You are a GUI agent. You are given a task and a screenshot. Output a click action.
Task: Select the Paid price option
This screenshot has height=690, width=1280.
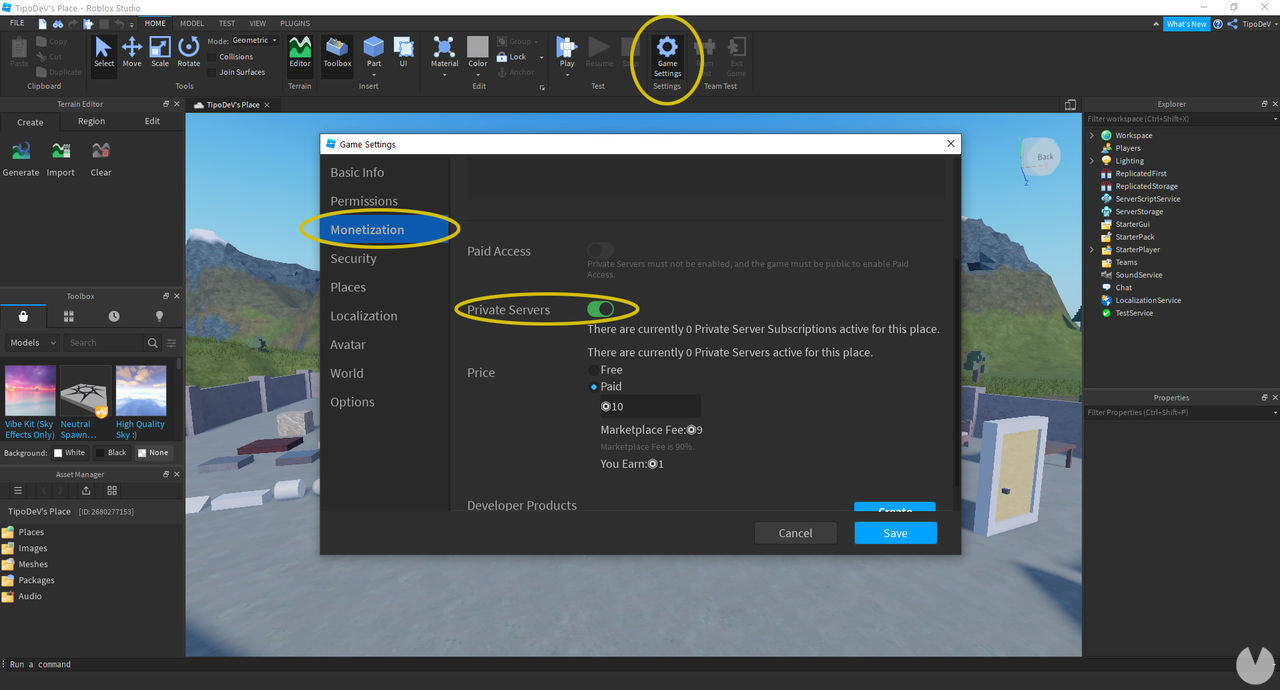click(594, 386)
